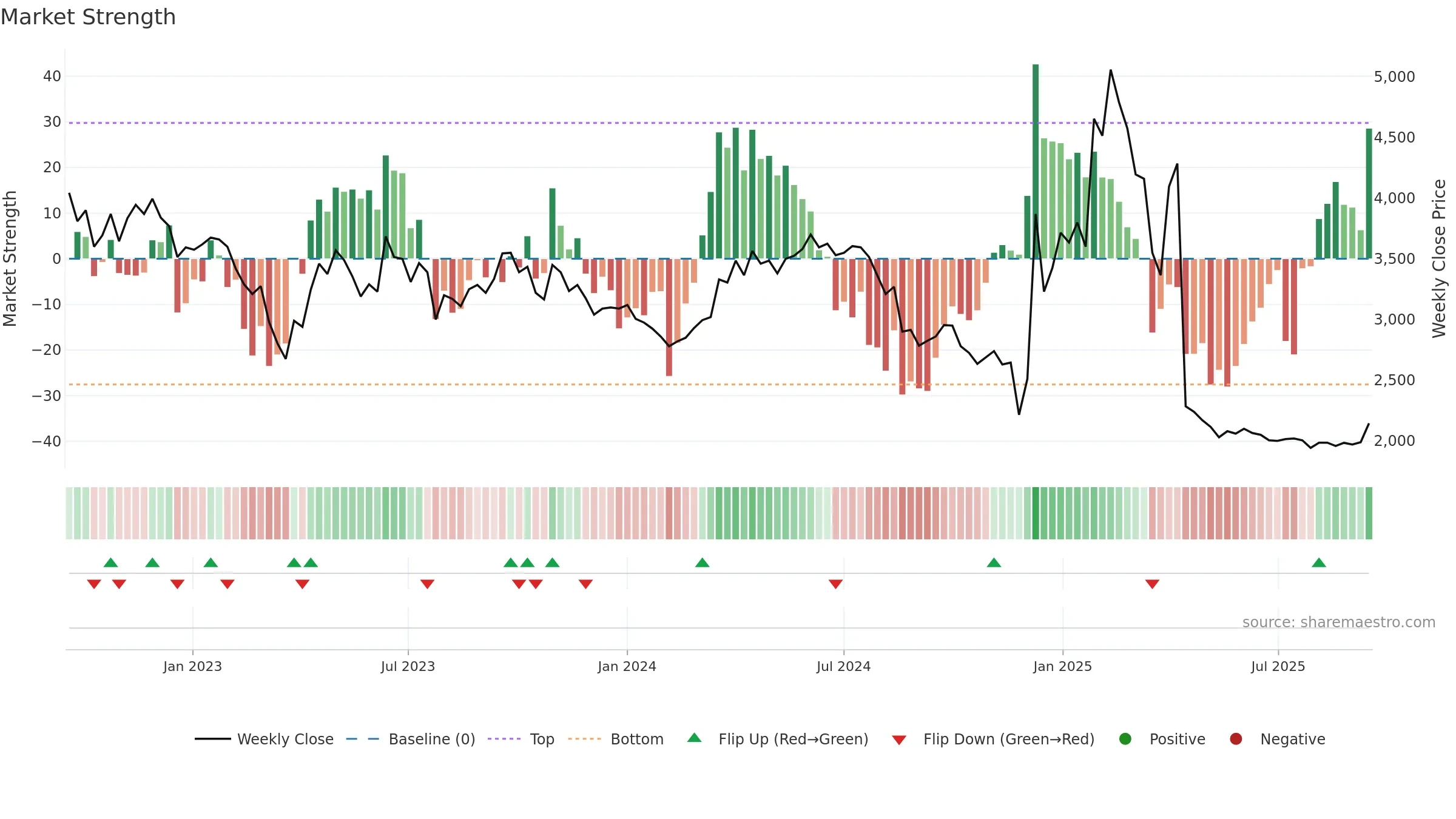The width and height of the screenshot is (1456, 819).
Task: Click the Jul 2023 x-axis label
Action: (x=408, y=667)
